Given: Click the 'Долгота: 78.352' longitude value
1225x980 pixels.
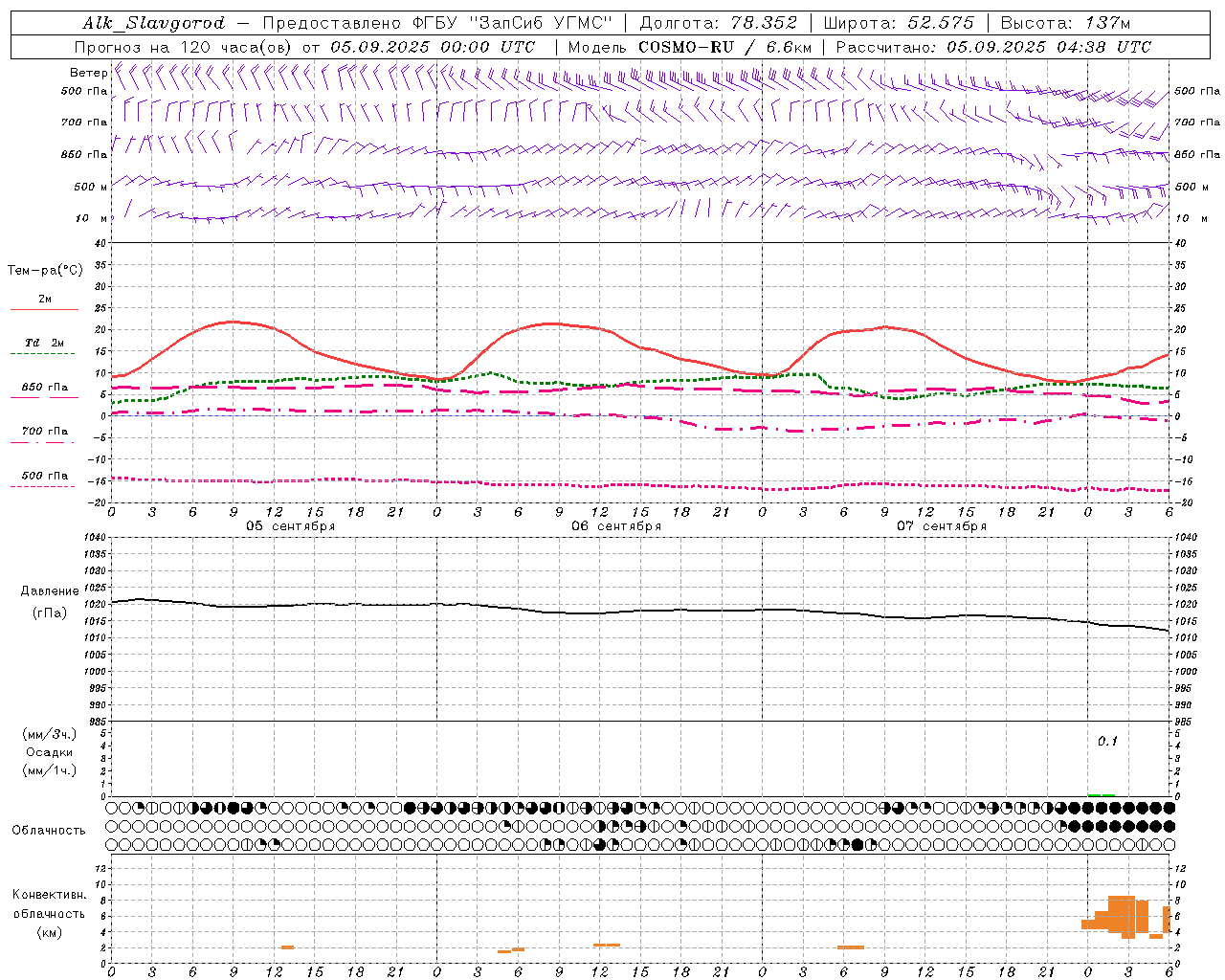Looking at the screenshot, I should coord(717,23).
